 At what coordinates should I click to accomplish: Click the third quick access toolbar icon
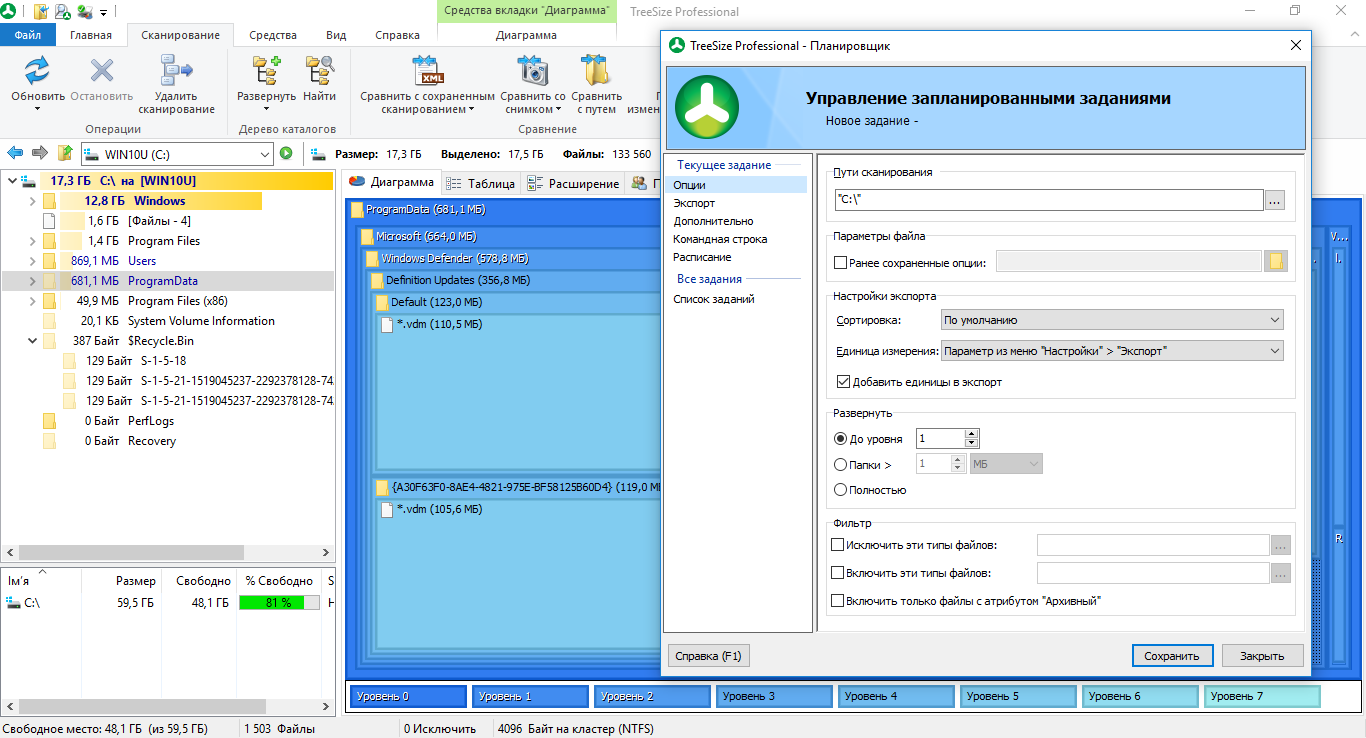84,12
